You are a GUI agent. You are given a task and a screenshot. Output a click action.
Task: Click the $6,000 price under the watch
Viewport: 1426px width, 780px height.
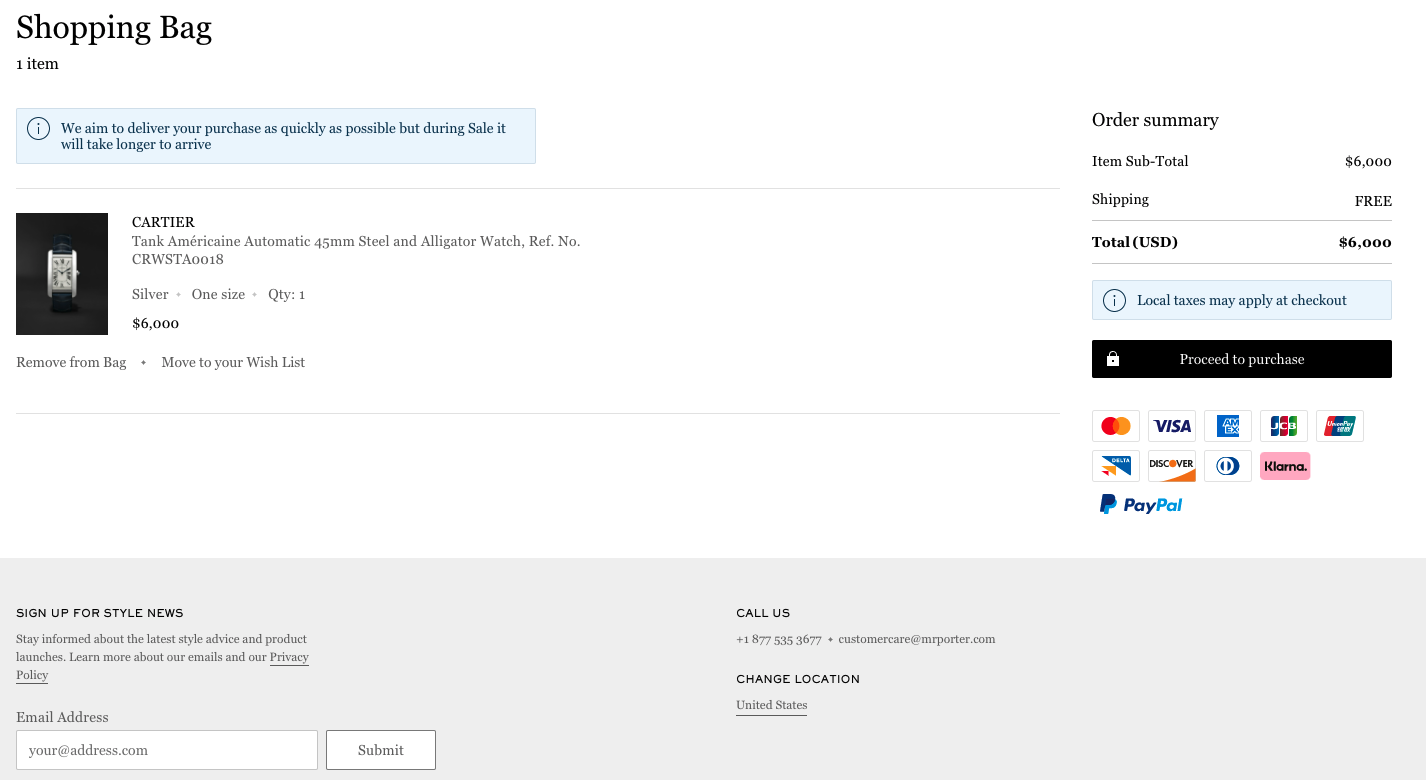tap(155, 323)
